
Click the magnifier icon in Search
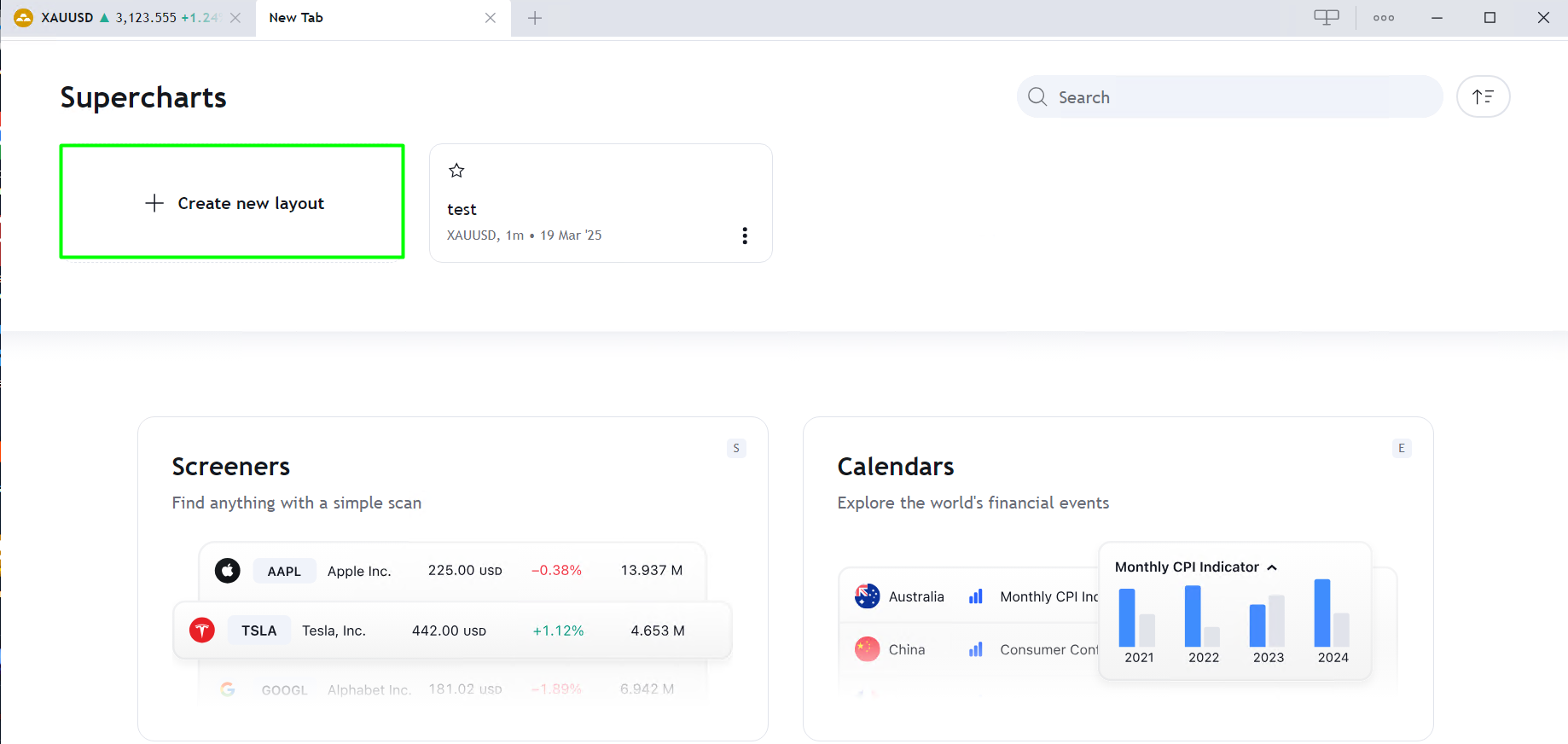coord(1037,97)
